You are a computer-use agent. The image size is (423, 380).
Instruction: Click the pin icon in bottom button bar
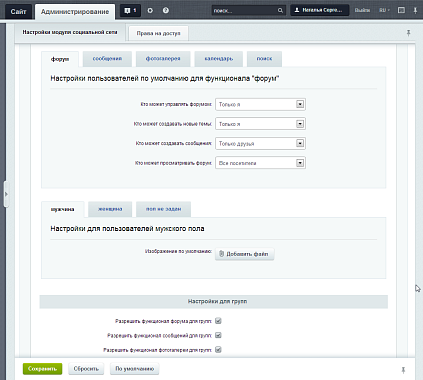403,370
